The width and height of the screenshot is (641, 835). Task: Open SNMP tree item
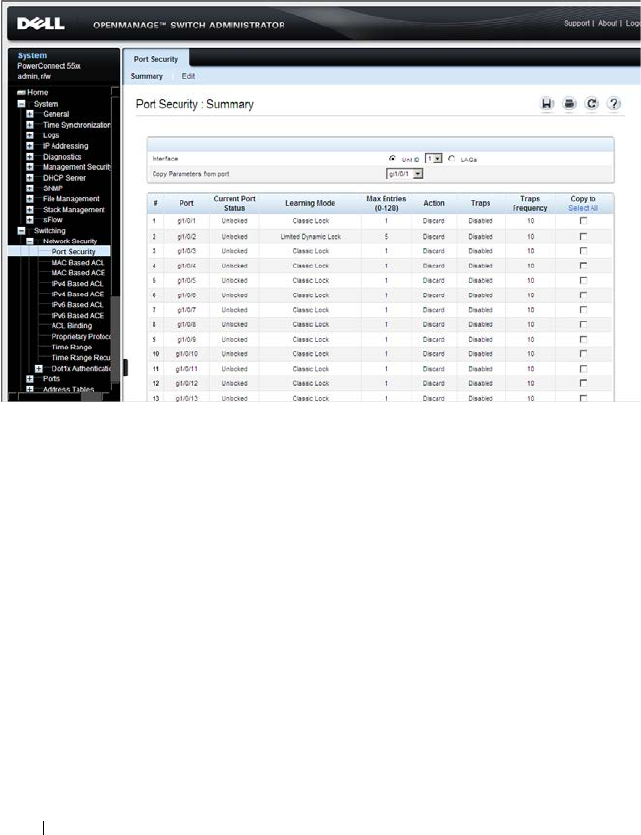53,189
